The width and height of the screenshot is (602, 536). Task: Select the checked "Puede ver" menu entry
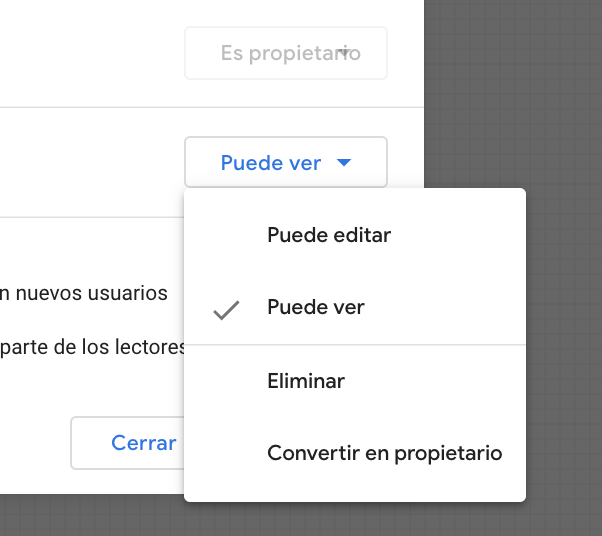pyautogui.click(x=316, y=308)
